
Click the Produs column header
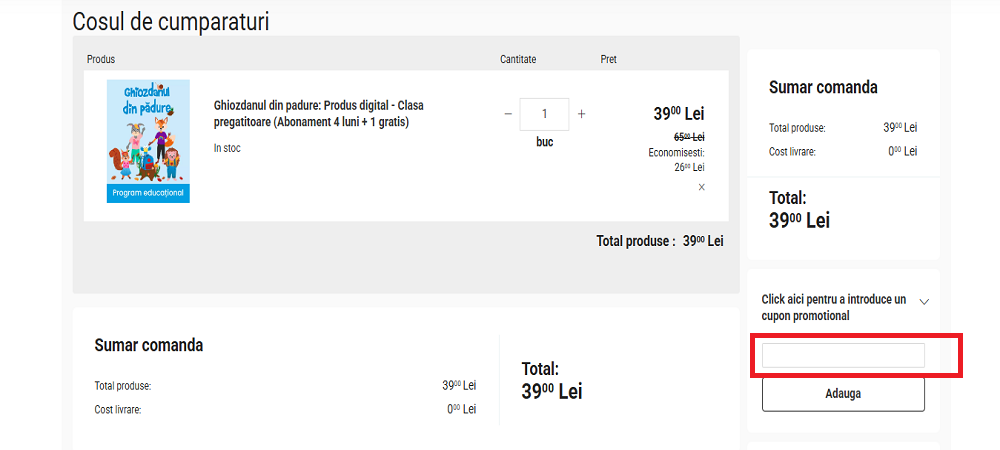tap(101, 60)
